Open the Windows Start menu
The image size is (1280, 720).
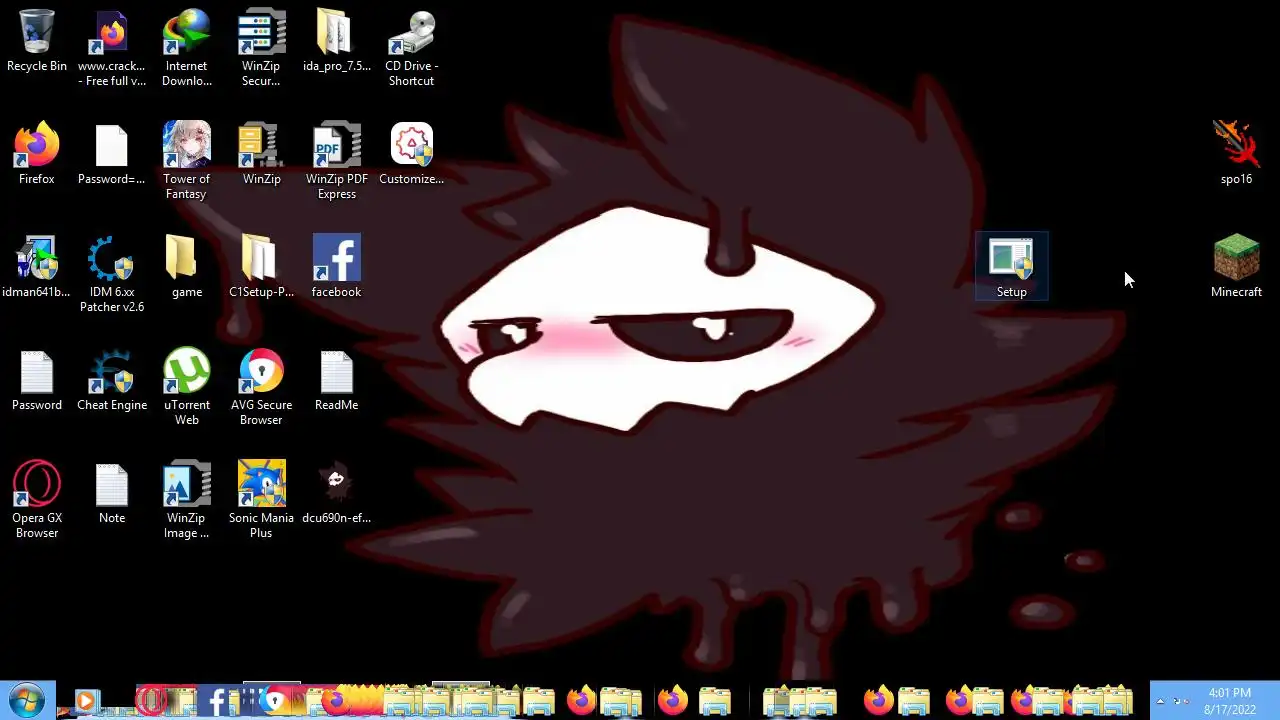(x=26, y=700)
